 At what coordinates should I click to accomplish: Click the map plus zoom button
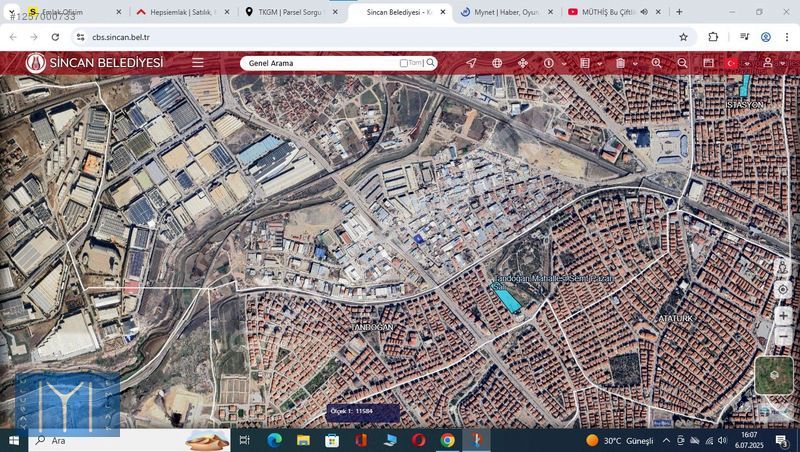tap(783, 315)
